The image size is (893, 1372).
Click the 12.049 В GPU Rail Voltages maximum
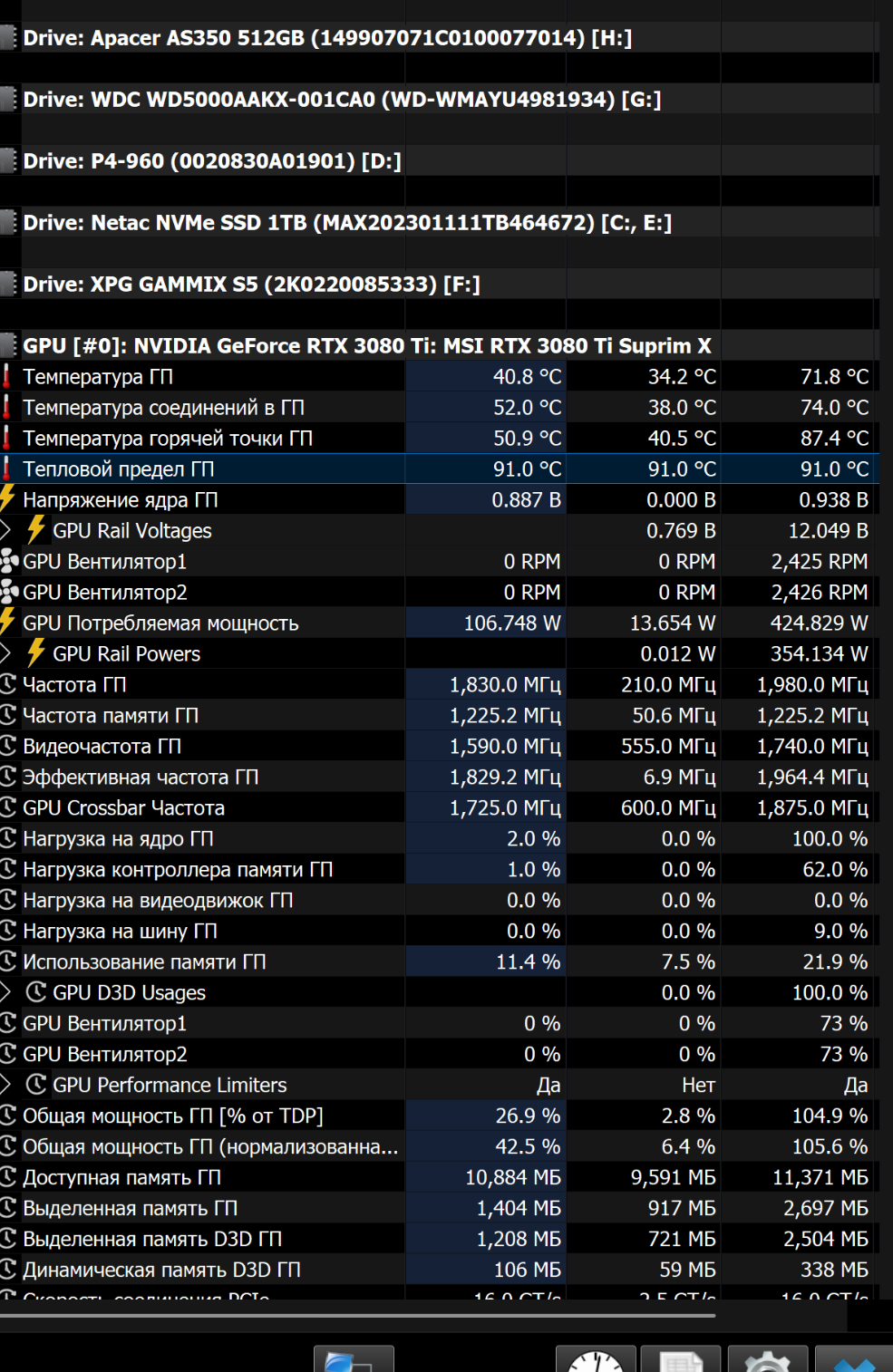point(829,531)
